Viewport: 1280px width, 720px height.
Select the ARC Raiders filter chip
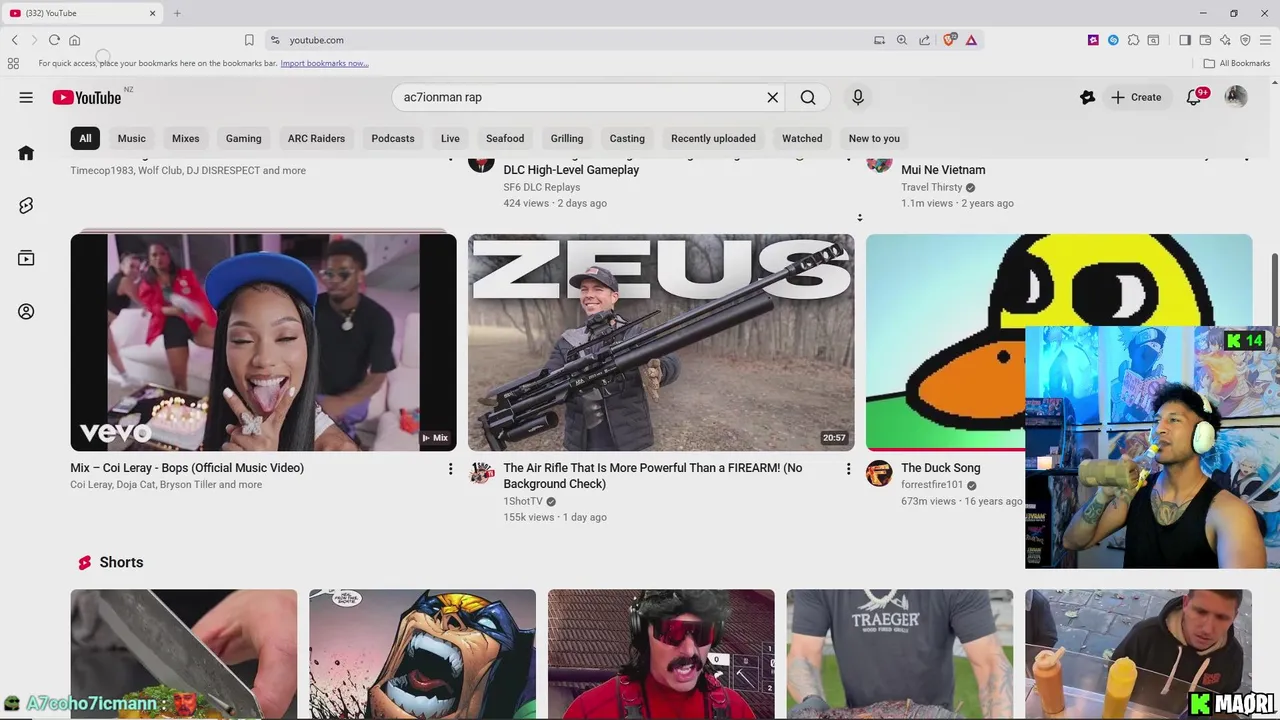316,138
